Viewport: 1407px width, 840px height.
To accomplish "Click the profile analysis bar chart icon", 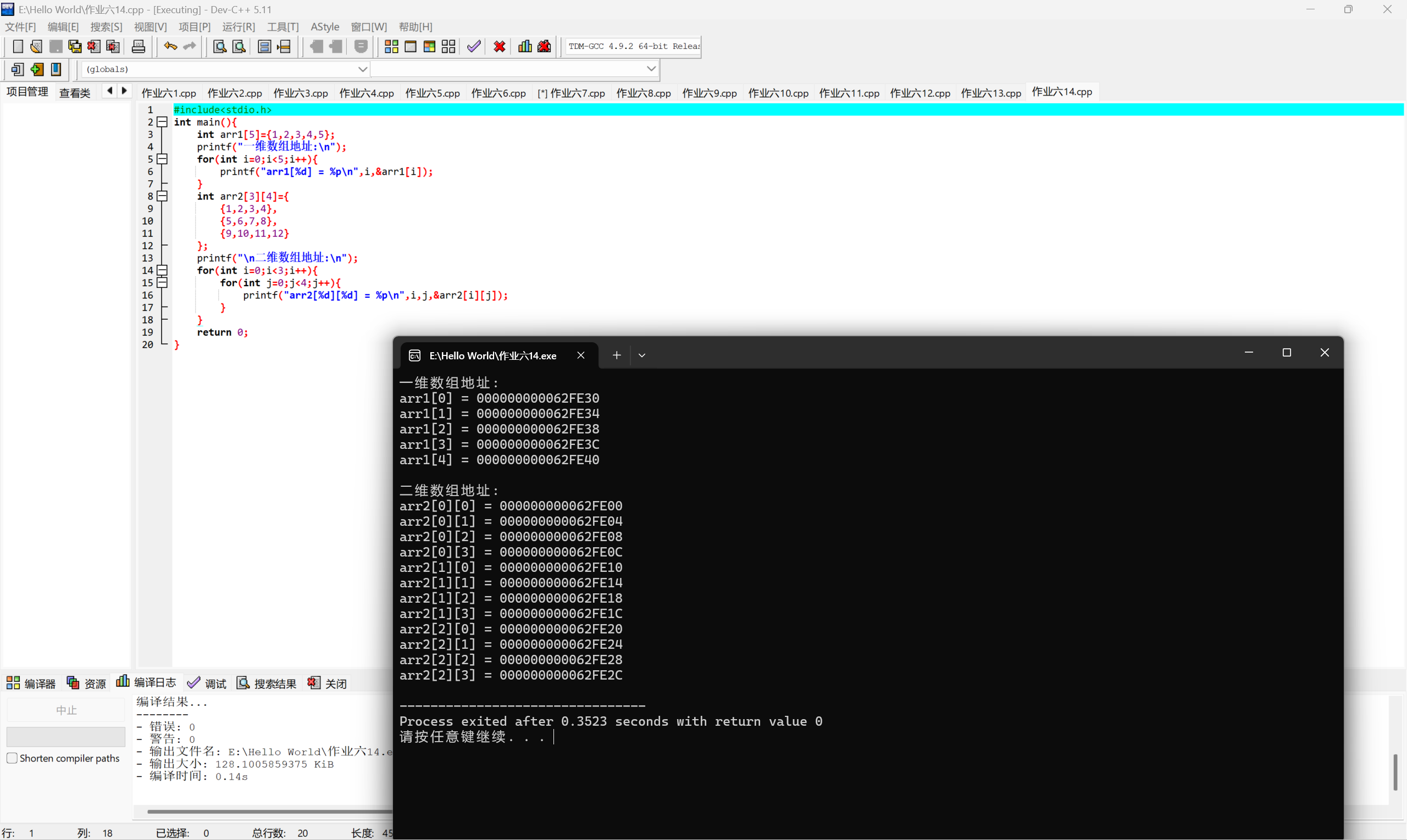I will [525, 46].
